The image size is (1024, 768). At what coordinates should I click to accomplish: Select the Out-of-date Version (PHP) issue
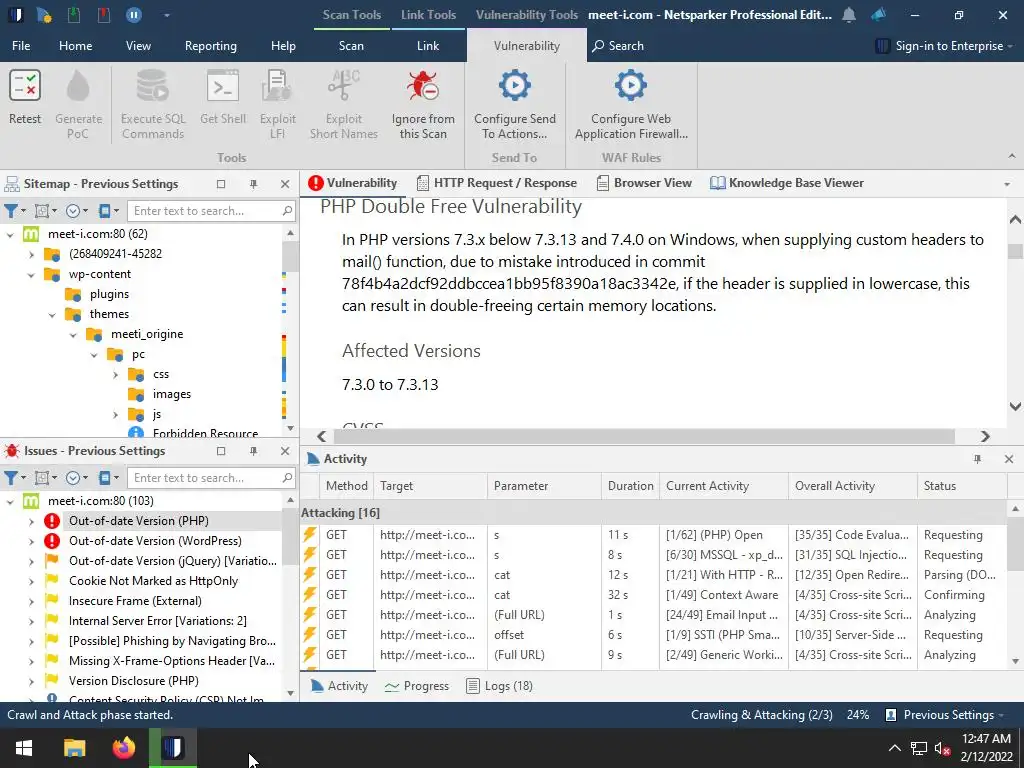[138, 521]
